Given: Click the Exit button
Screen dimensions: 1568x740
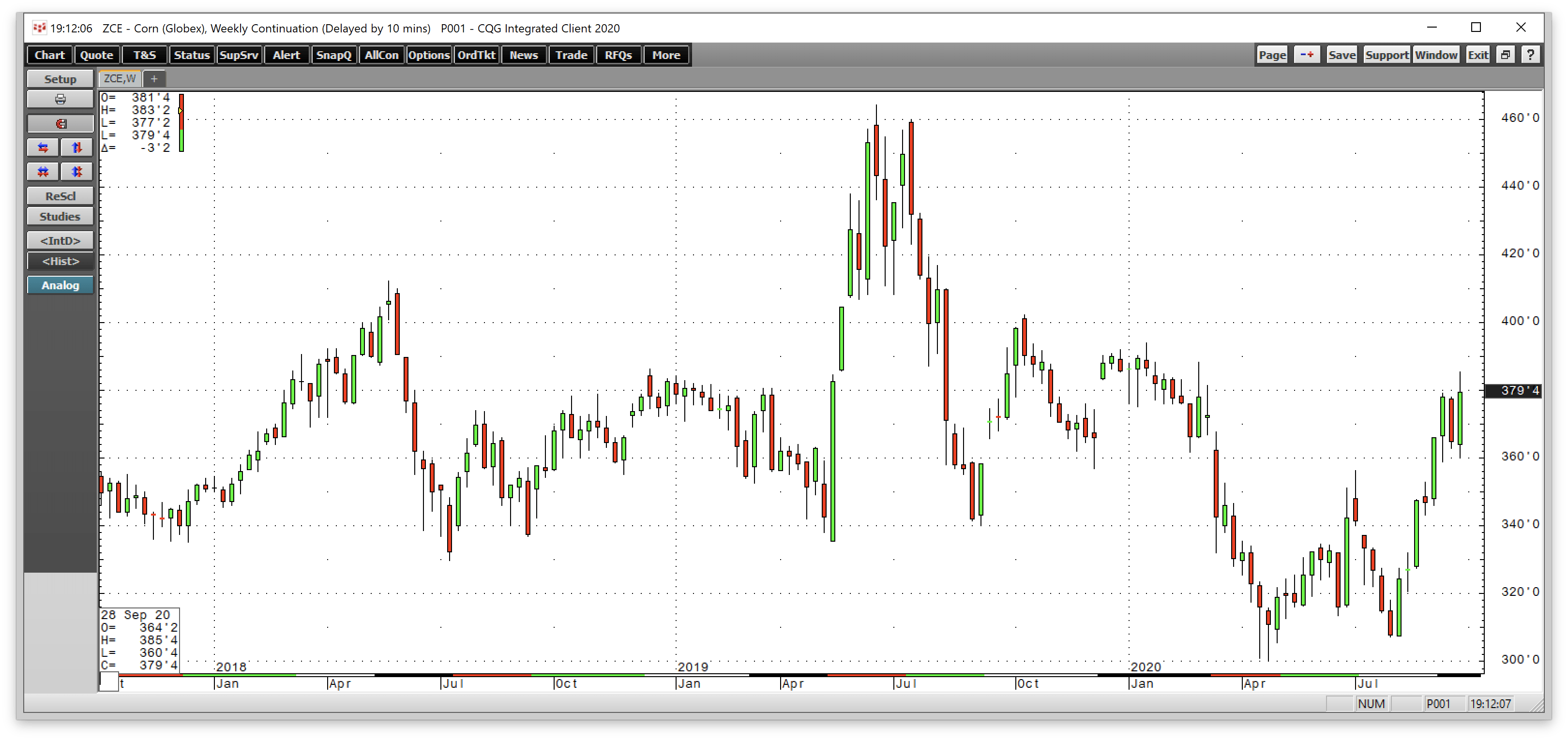Looking at the screenshot, I should pyautogui.click(x=1478, y=55).
